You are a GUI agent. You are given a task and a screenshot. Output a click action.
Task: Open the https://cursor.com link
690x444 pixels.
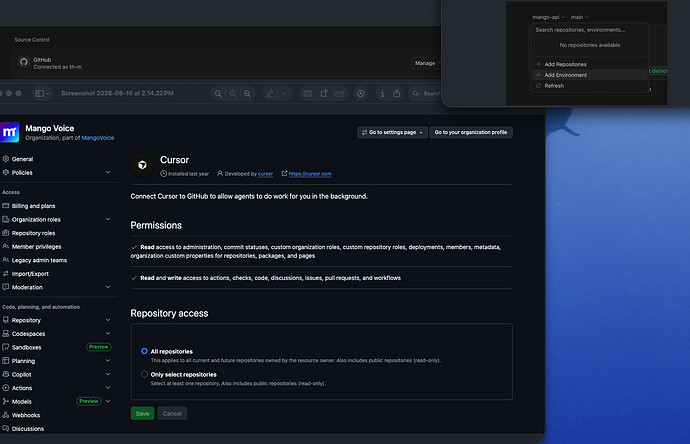click(310, 174)
